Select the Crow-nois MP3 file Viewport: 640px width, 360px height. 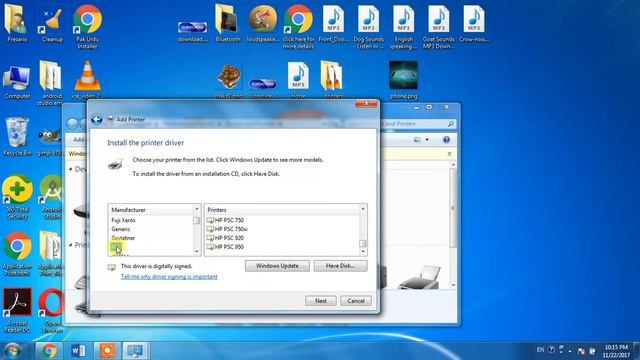tap(474, 22)
